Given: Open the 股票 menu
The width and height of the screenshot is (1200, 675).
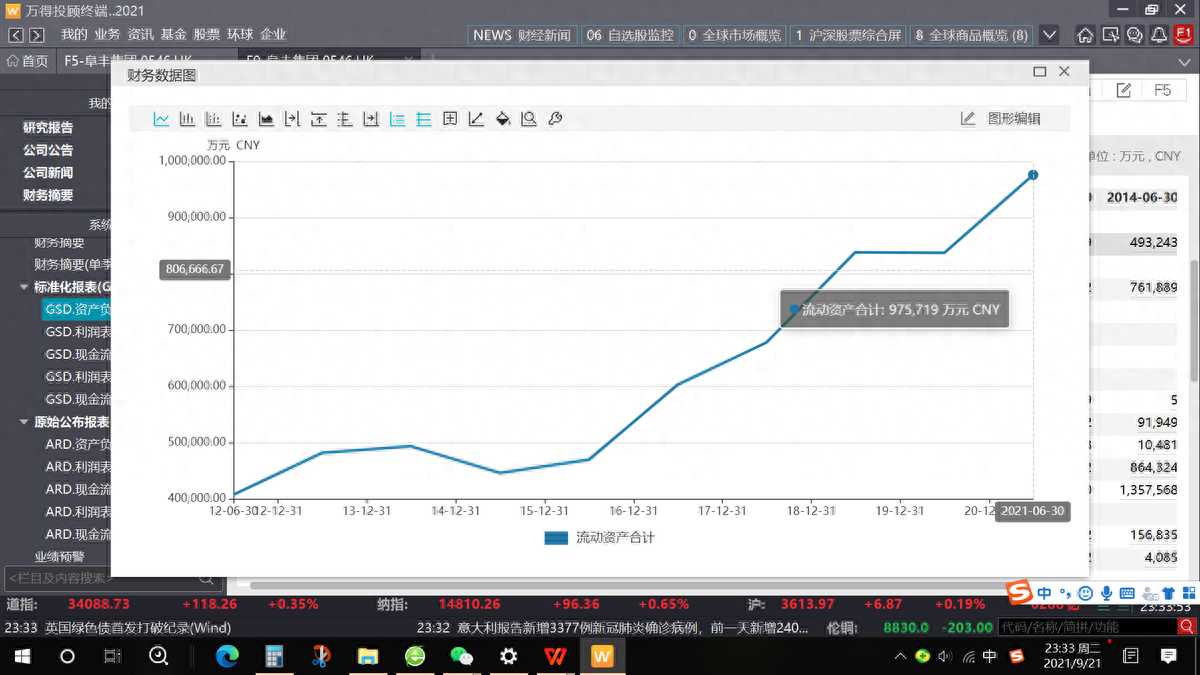Looking at the screenshot, I should [x=206, y=35].
